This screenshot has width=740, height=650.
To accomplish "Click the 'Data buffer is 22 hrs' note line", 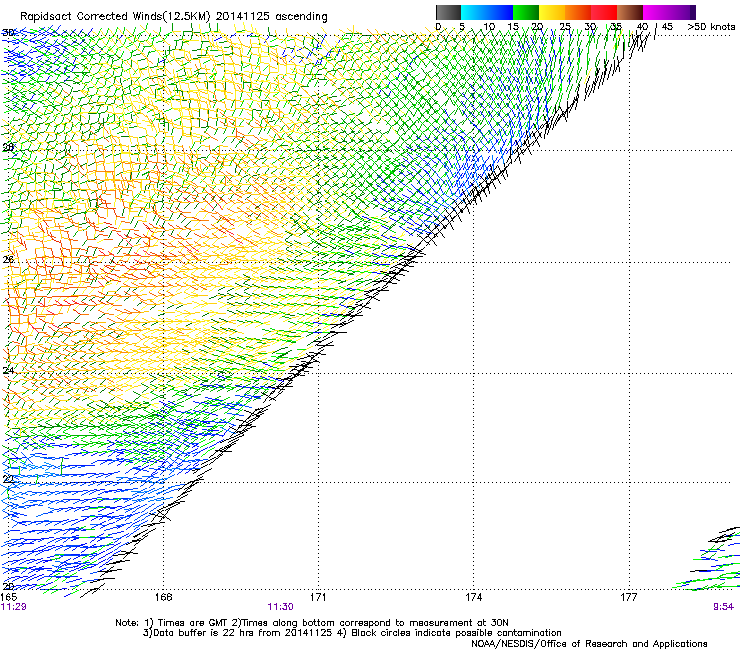I will point(352,633).
